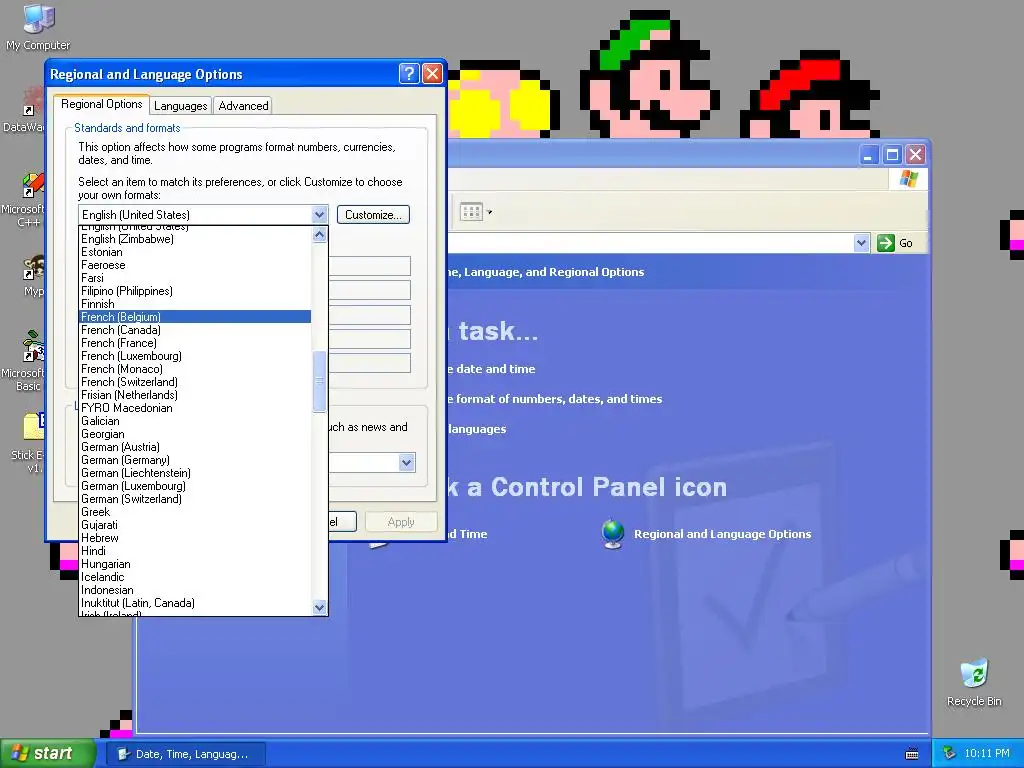The height and width of the screenshot is (768, 1024).
Task: Open the location dropdown in dialog
Action: [x=406, y=463]
